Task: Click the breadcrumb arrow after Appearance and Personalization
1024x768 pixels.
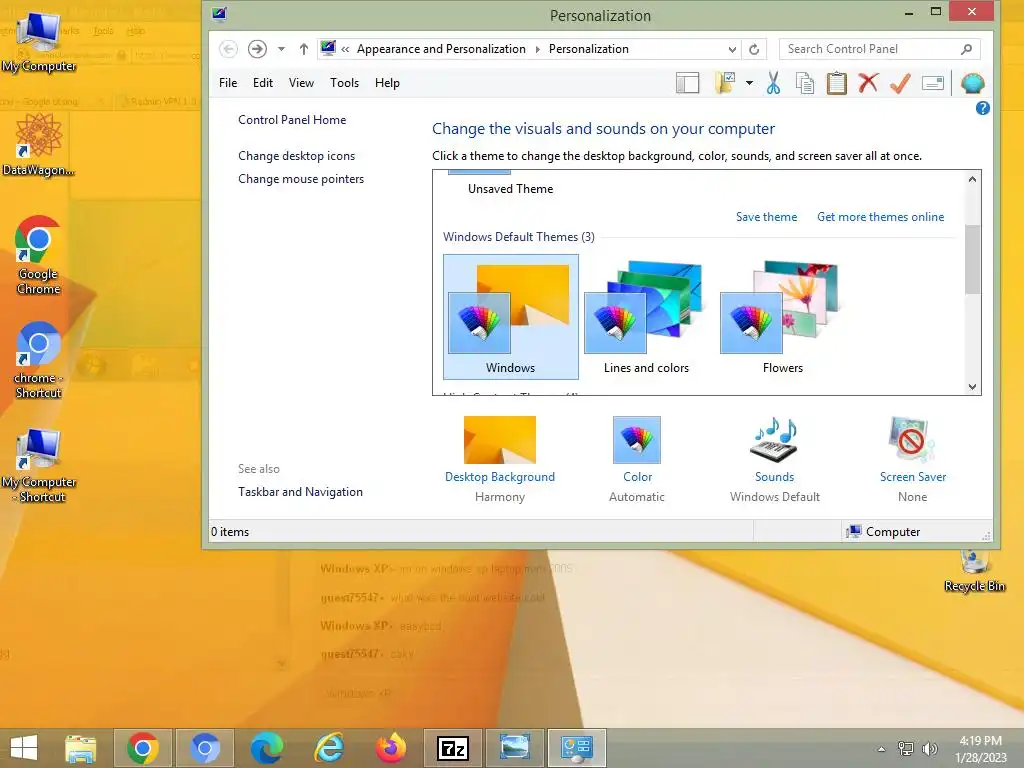Action: 537,50
